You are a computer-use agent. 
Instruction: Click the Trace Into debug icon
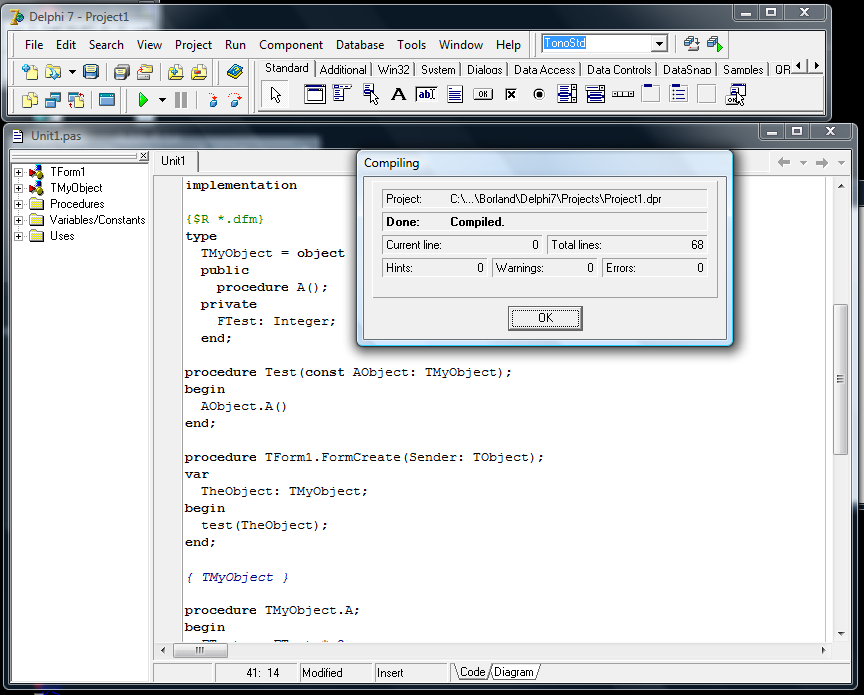pyautogui.click(x=212, y=100)
